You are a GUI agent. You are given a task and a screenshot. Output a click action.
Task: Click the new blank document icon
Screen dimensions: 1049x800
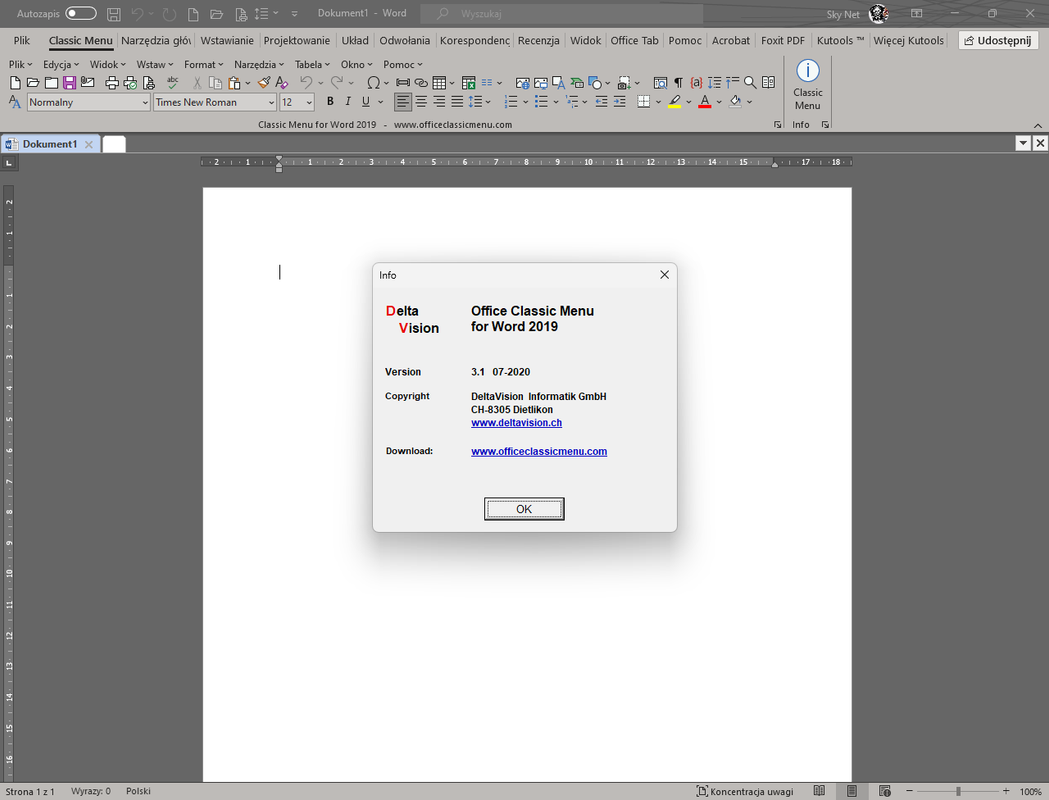(15, 83)
